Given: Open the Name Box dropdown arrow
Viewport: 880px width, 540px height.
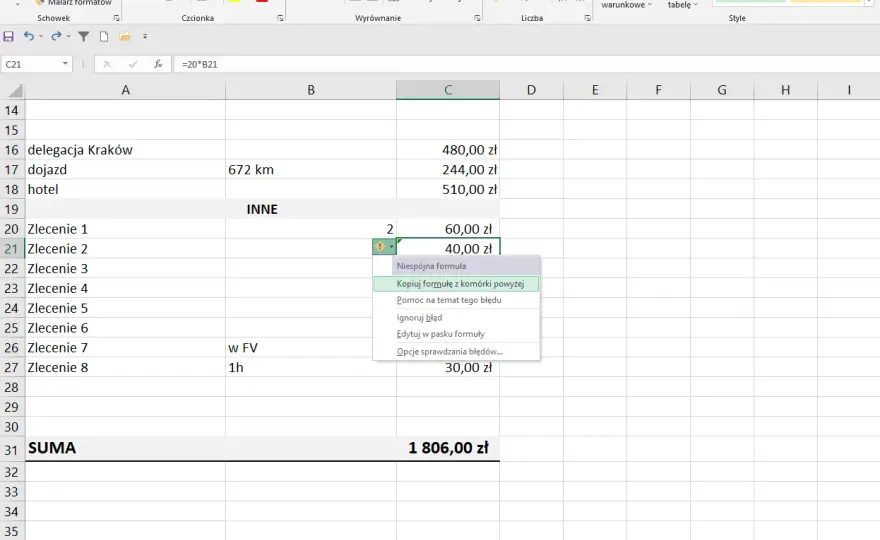Looking at the screenshot, I should [x=65, y=64].
